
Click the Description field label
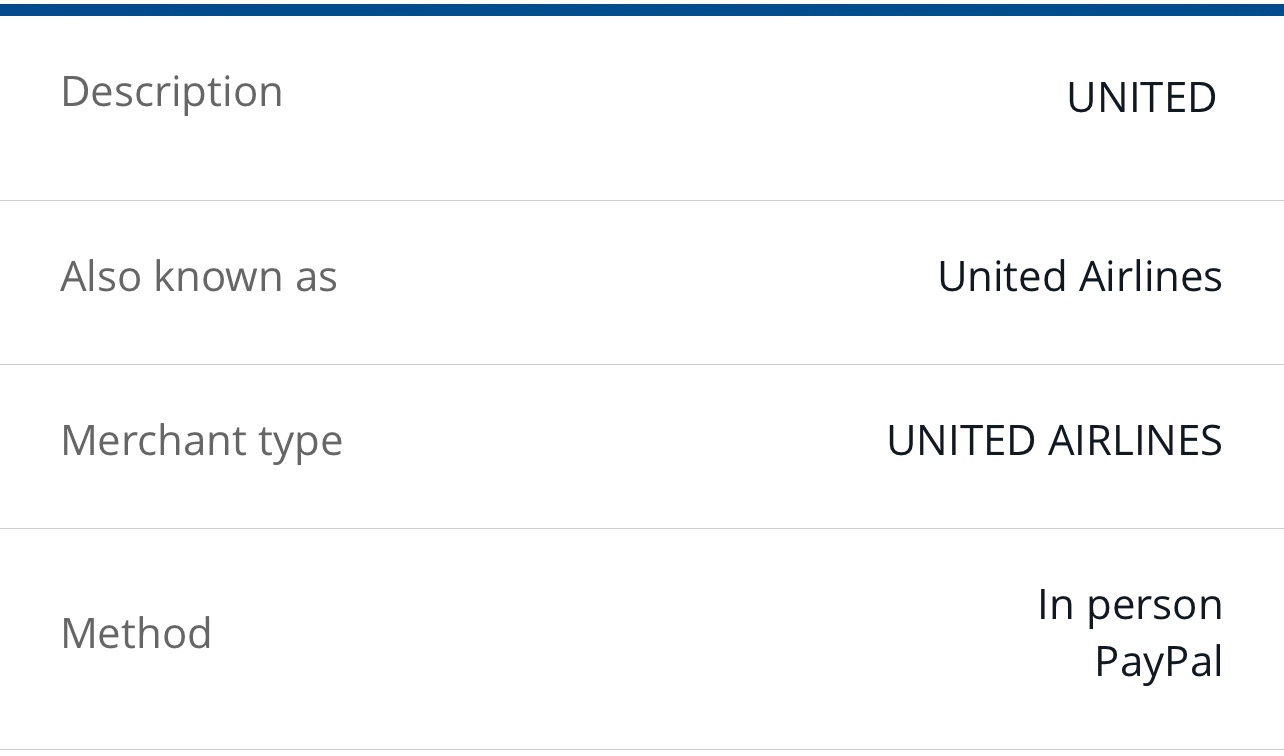tap(172, 92)
